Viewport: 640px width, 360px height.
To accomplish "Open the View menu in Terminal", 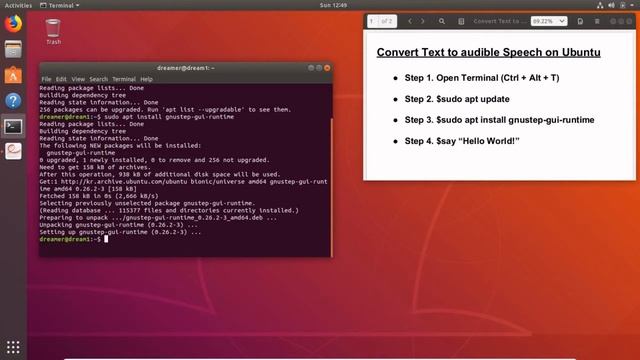I will click(x=78, y=79).
